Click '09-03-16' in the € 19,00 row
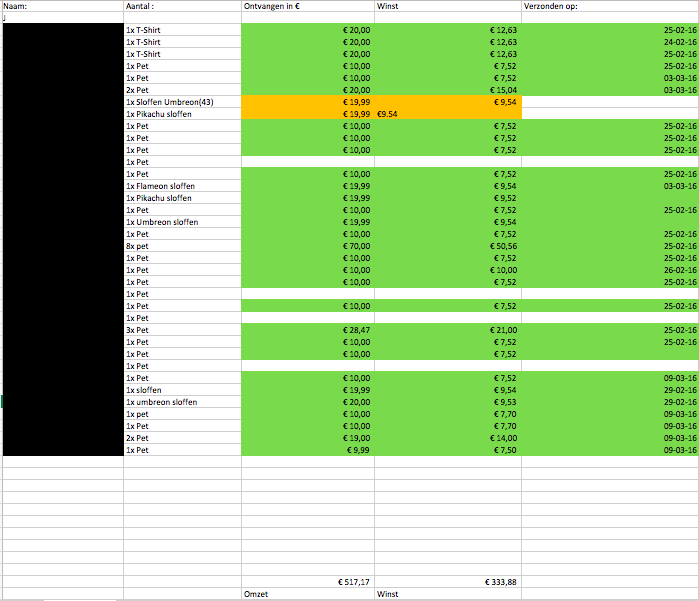Viewport: 699px width, 601px height. pyautogui.click(x=610, y=438)
